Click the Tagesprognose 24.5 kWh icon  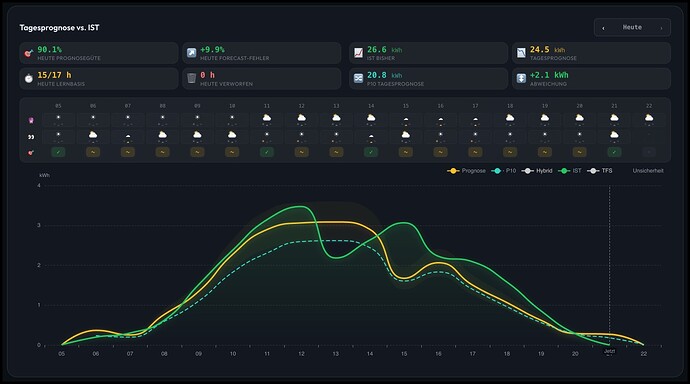(521, 53)
